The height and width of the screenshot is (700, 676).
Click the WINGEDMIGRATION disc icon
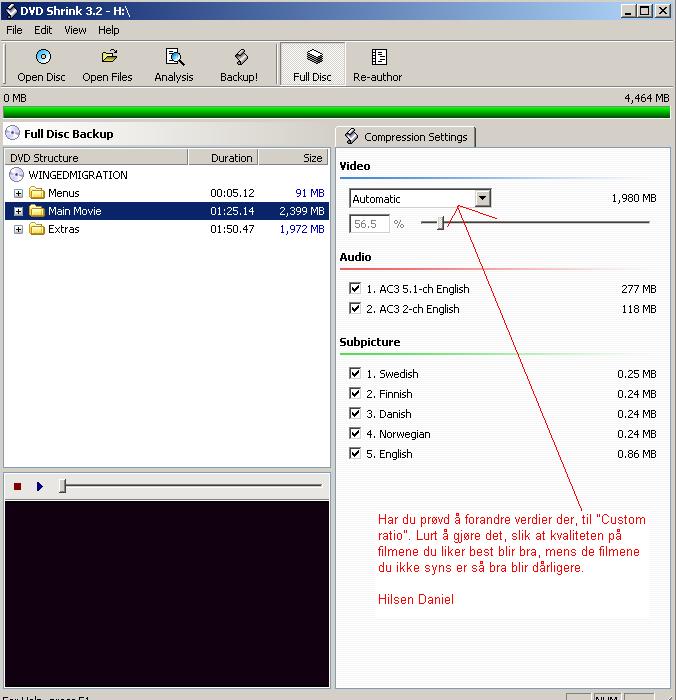17,175
